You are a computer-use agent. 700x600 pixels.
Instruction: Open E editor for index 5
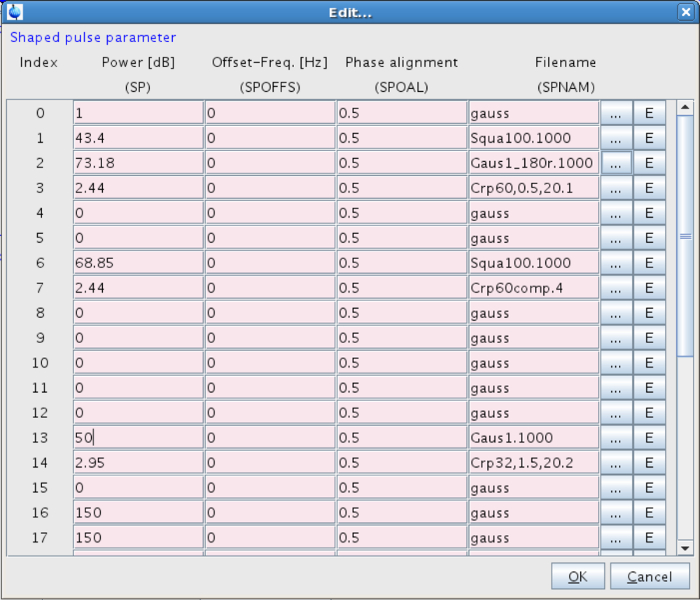[x=649, y=238]
